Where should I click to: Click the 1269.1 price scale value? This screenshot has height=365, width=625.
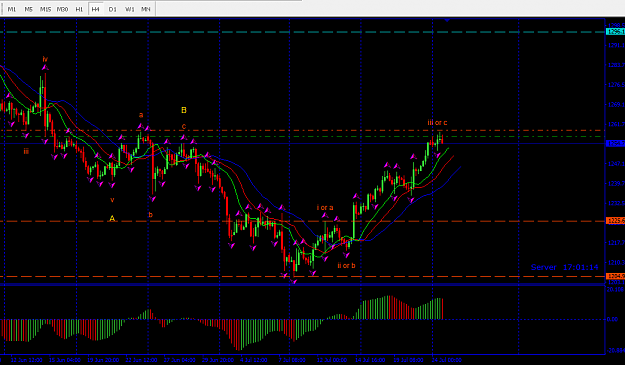click(x=616, y=105)
